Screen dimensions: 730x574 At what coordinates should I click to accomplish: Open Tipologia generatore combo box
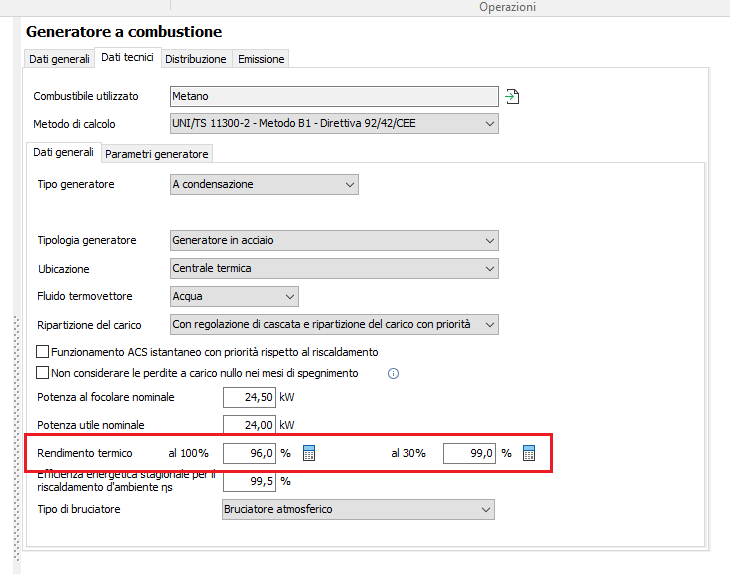coord(334,240)
